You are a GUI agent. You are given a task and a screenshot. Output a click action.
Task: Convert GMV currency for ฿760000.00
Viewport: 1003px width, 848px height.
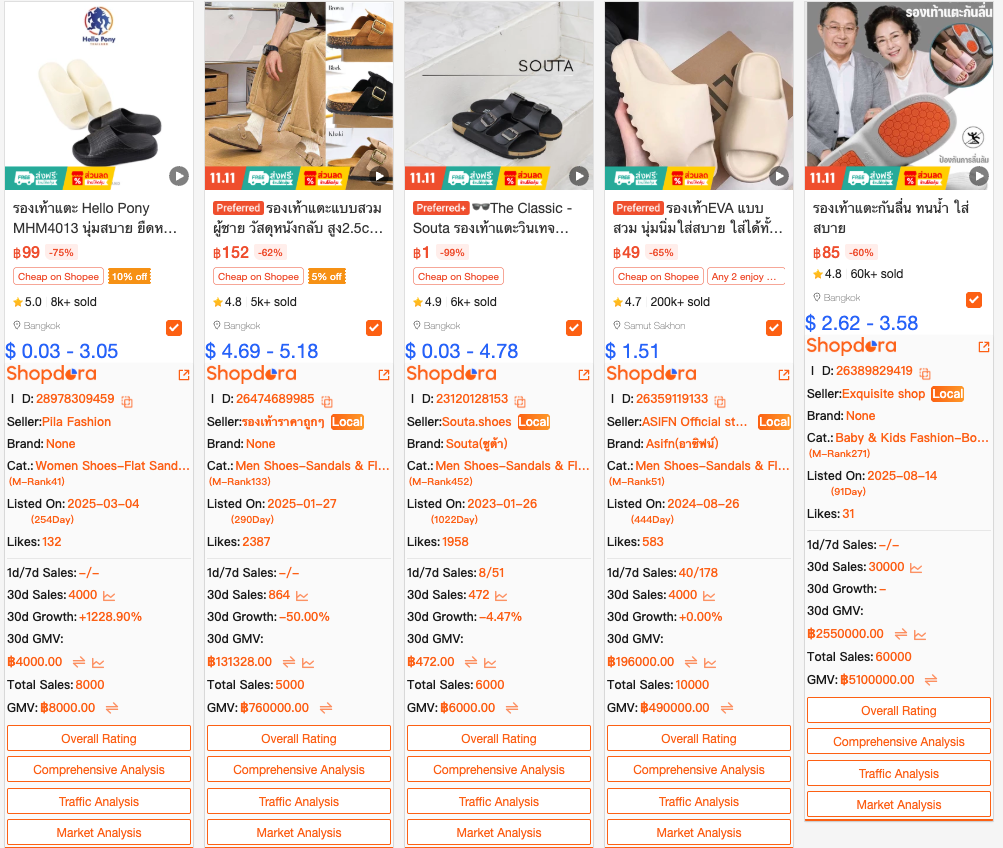click(326, 708)
